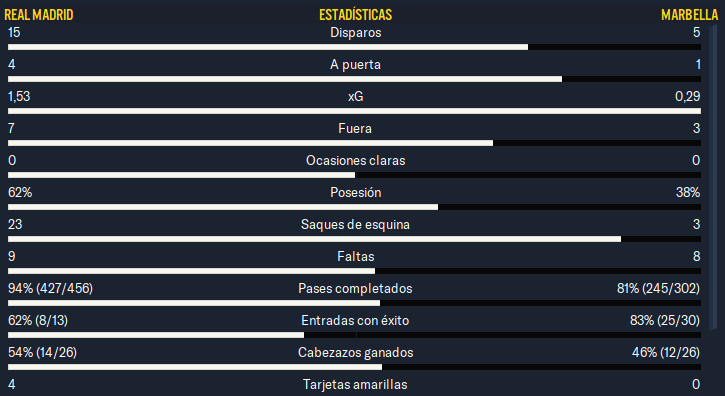Screen dimensions: 725x396
Task: Select the ESTADÍSTICAS title
Action: click(356, 15)
